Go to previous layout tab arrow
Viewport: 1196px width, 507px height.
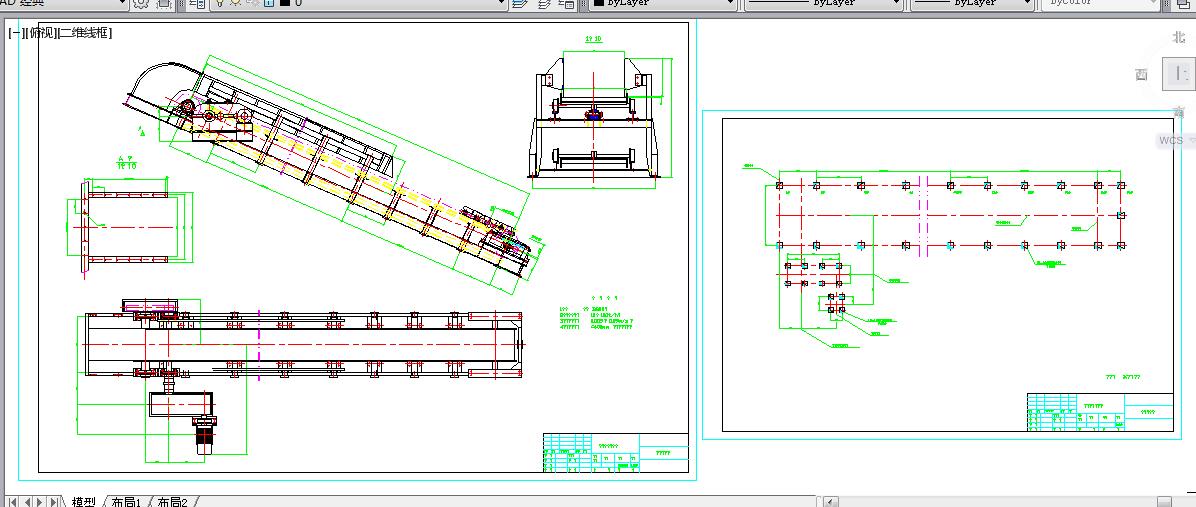pos(27,502)
